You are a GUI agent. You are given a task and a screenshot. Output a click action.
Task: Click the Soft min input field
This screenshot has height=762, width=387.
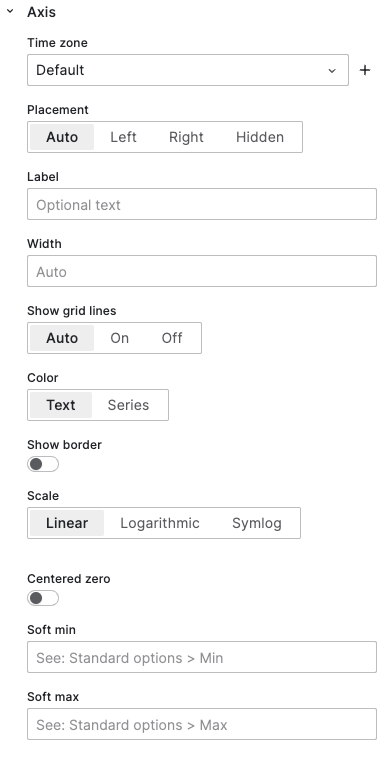(x=202, y=657)
